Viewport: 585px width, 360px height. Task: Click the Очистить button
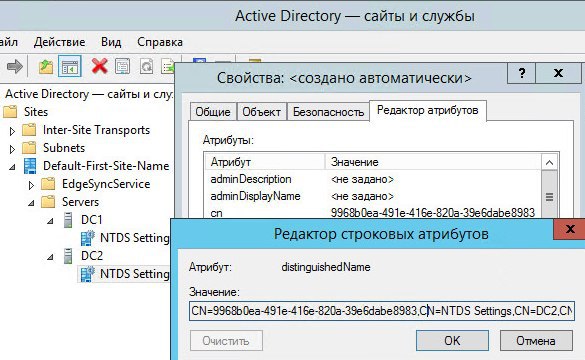coord(226,341)
